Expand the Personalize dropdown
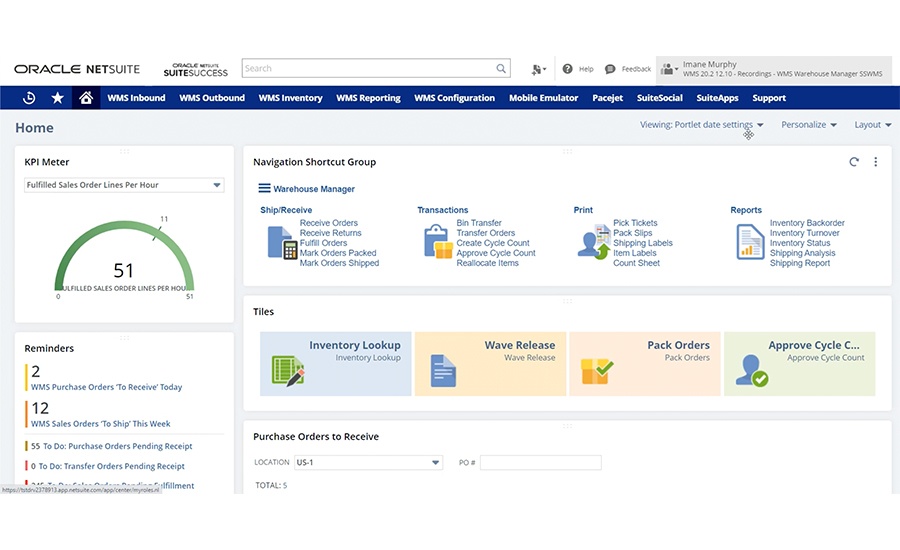900x550 pixels. pos(809,125)
